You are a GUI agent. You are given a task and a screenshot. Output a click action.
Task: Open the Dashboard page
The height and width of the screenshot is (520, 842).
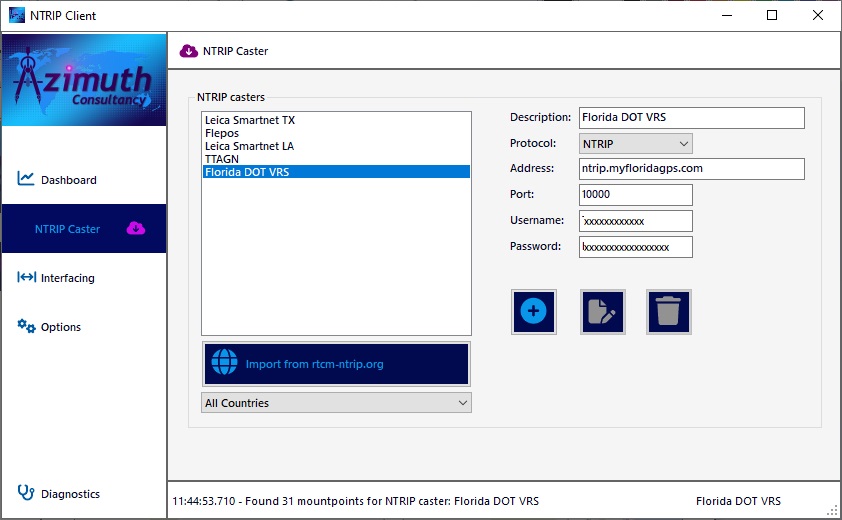(68, 180)
